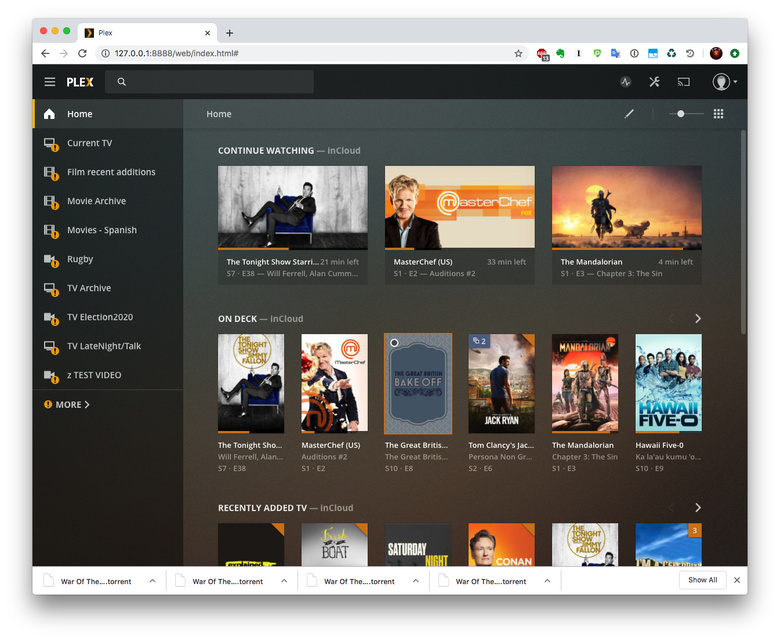Bookmark page with star icon
Screen dimensions: 780x641
pos(518,53)
